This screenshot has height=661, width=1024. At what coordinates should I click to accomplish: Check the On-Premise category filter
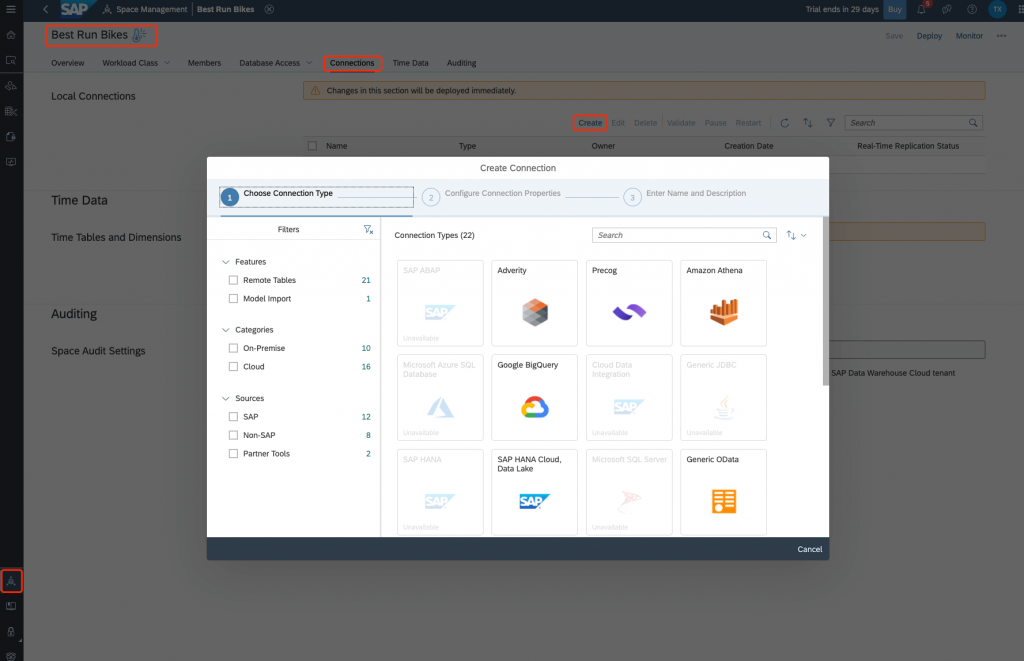[x=233, y=348]
